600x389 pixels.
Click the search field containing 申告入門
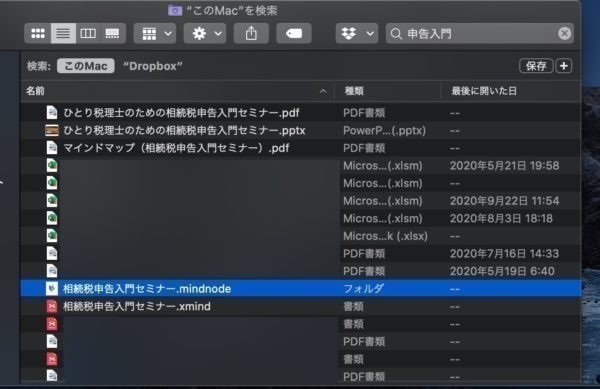(480, 34)
